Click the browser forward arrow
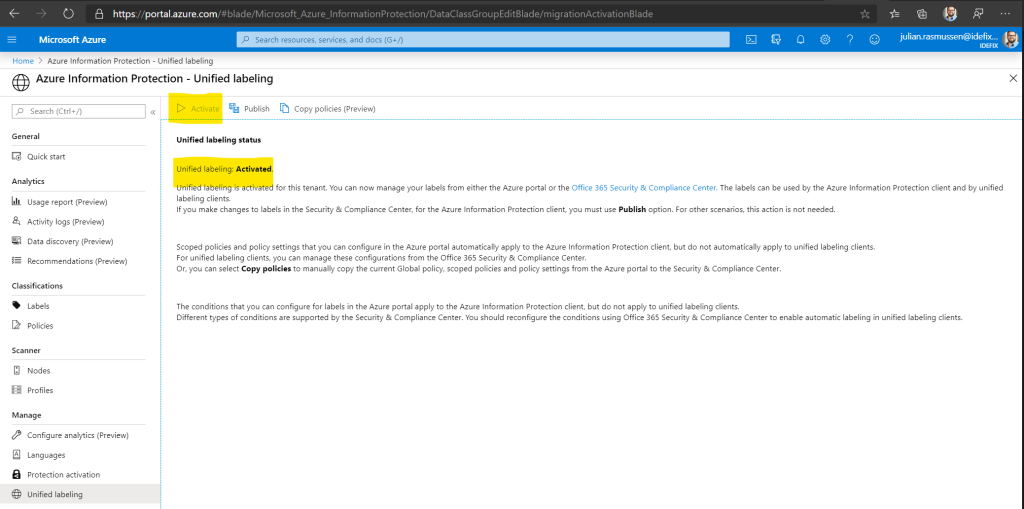 41,13
